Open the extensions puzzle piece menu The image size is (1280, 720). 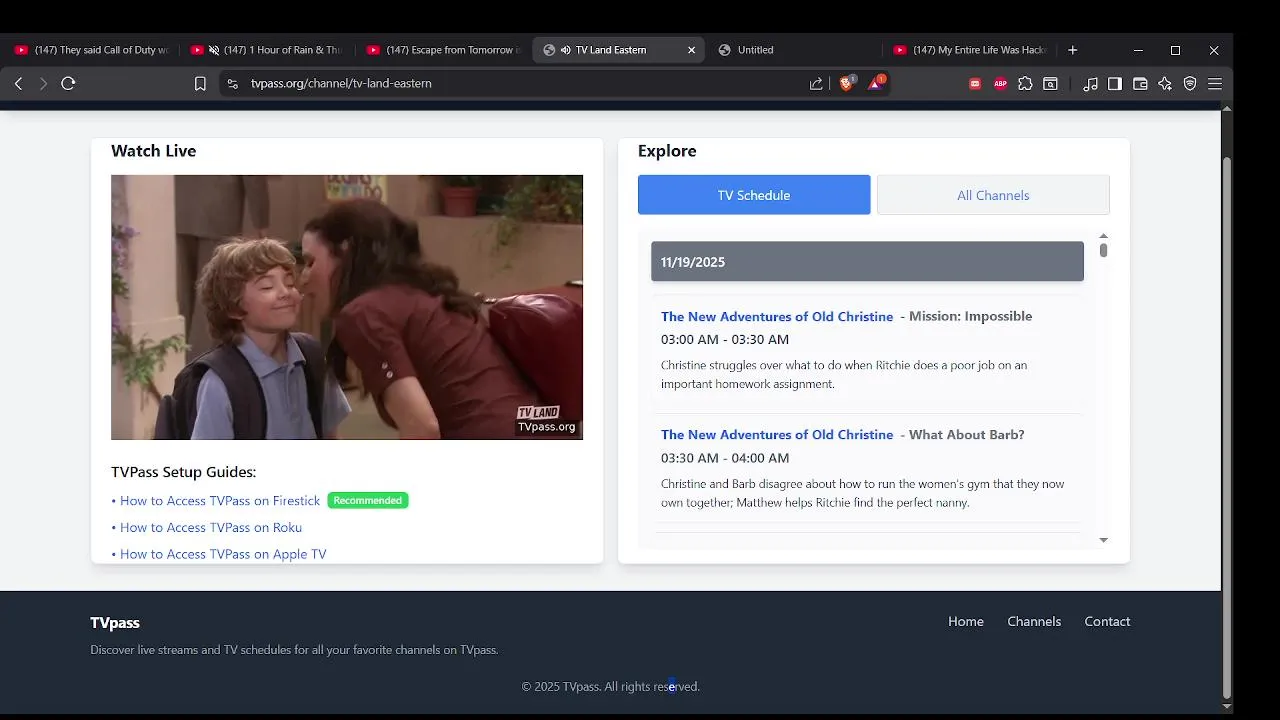[1025, 84]
